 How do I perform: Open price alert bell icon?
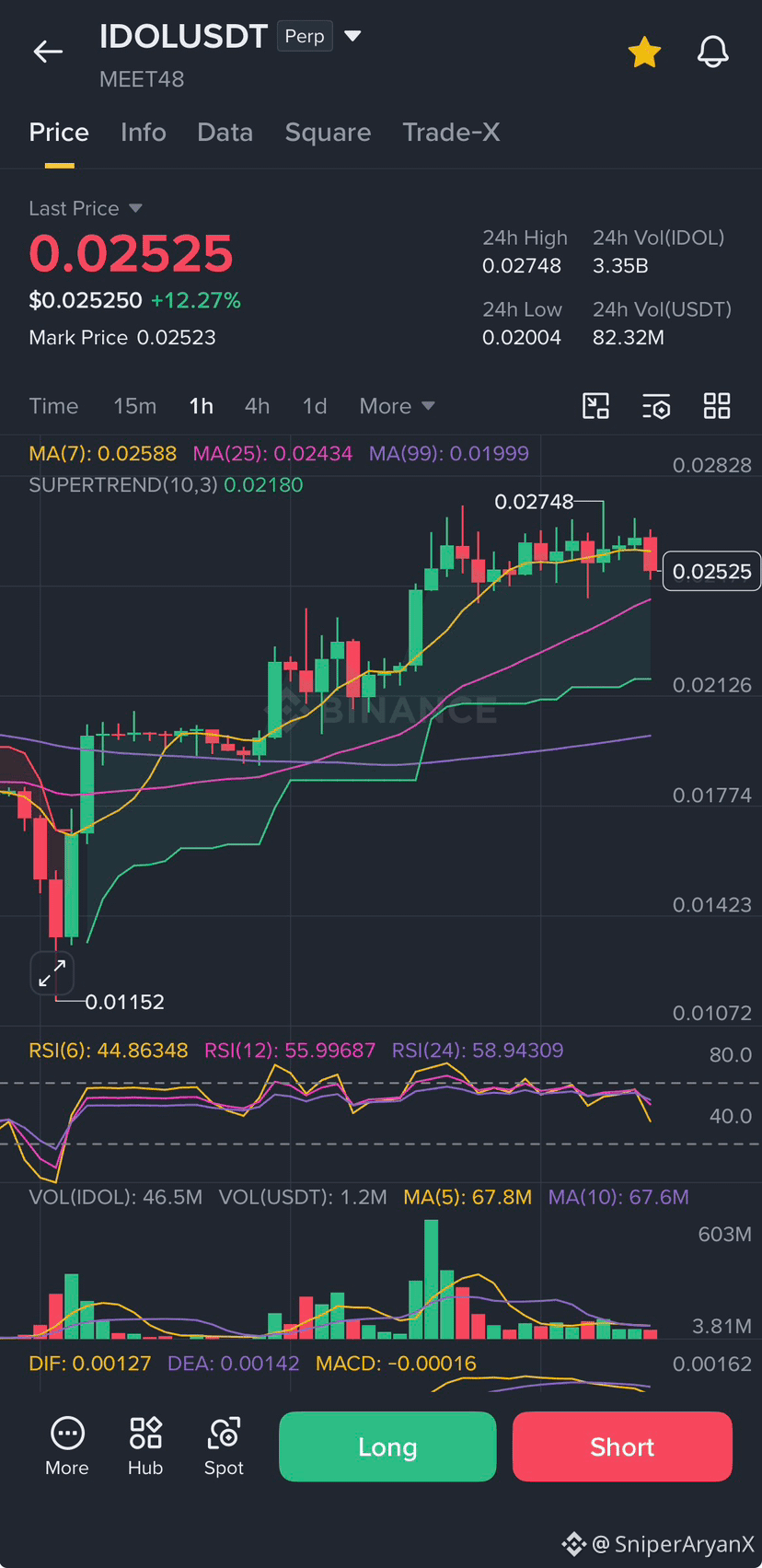point(712,52)
